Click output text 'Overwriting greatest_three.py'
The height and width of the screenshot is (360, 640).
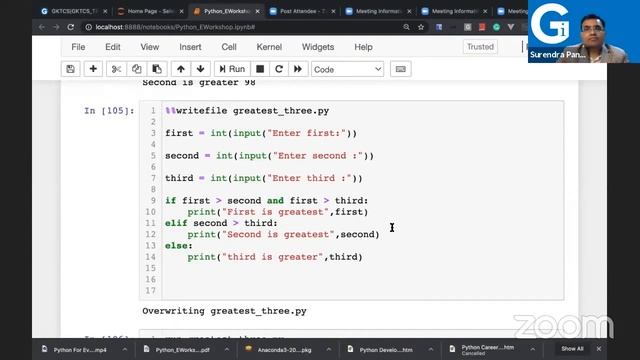click(x=224, y=311)
